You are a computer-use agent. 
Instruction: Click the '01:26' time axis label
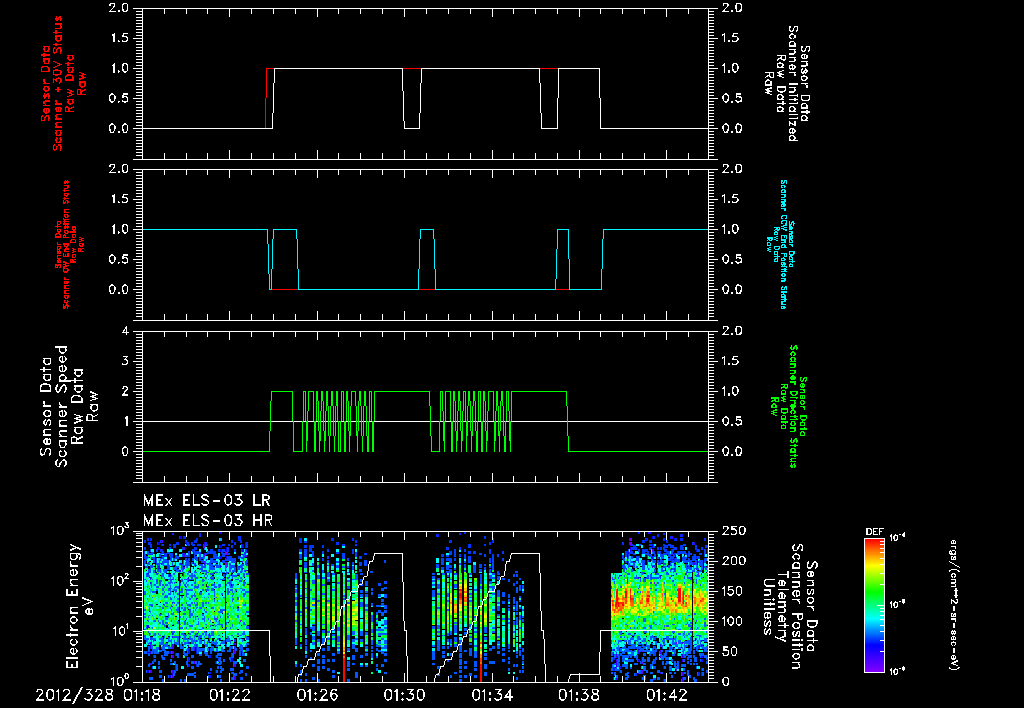[x=317, y=695]
